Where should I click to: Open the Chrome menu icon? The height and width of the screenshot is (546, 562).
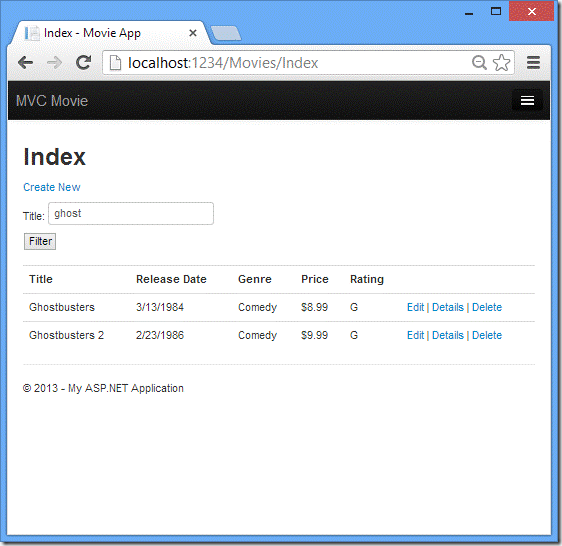[x=533, y=63]
